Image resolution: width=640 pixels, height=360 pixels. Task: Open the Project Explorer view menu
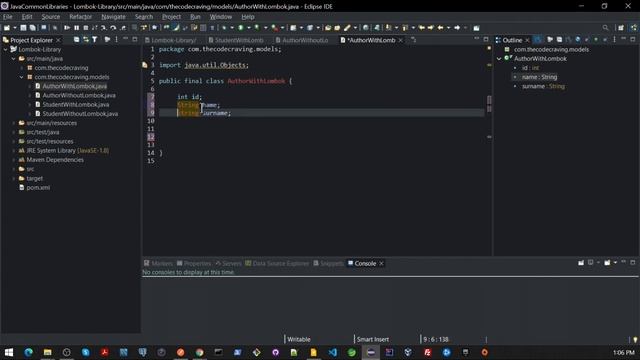click(x=116, y=40)
